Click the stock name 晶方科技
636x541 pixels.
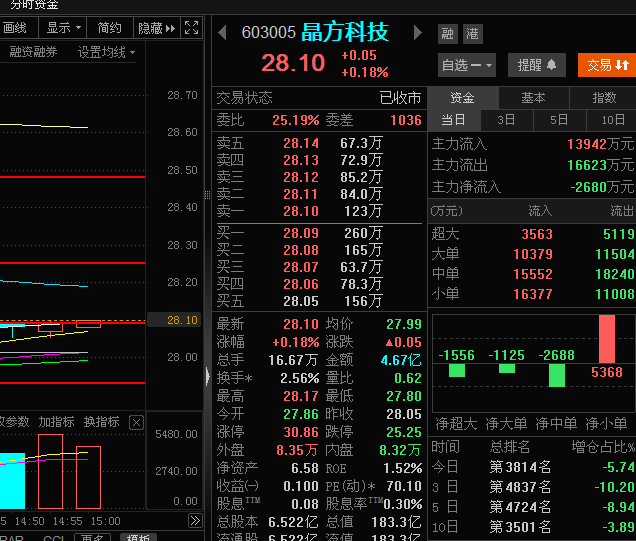[345, 32]
